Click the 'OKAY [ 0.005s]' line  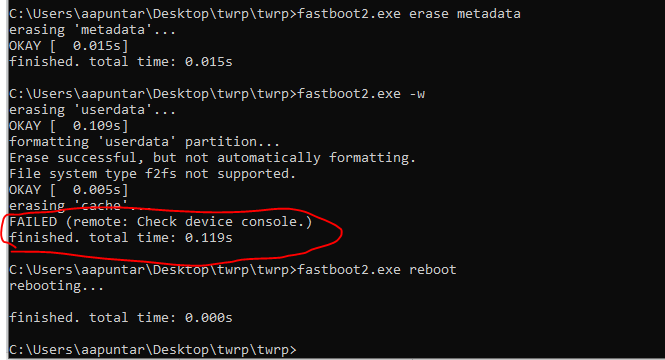tap(69, 190)
